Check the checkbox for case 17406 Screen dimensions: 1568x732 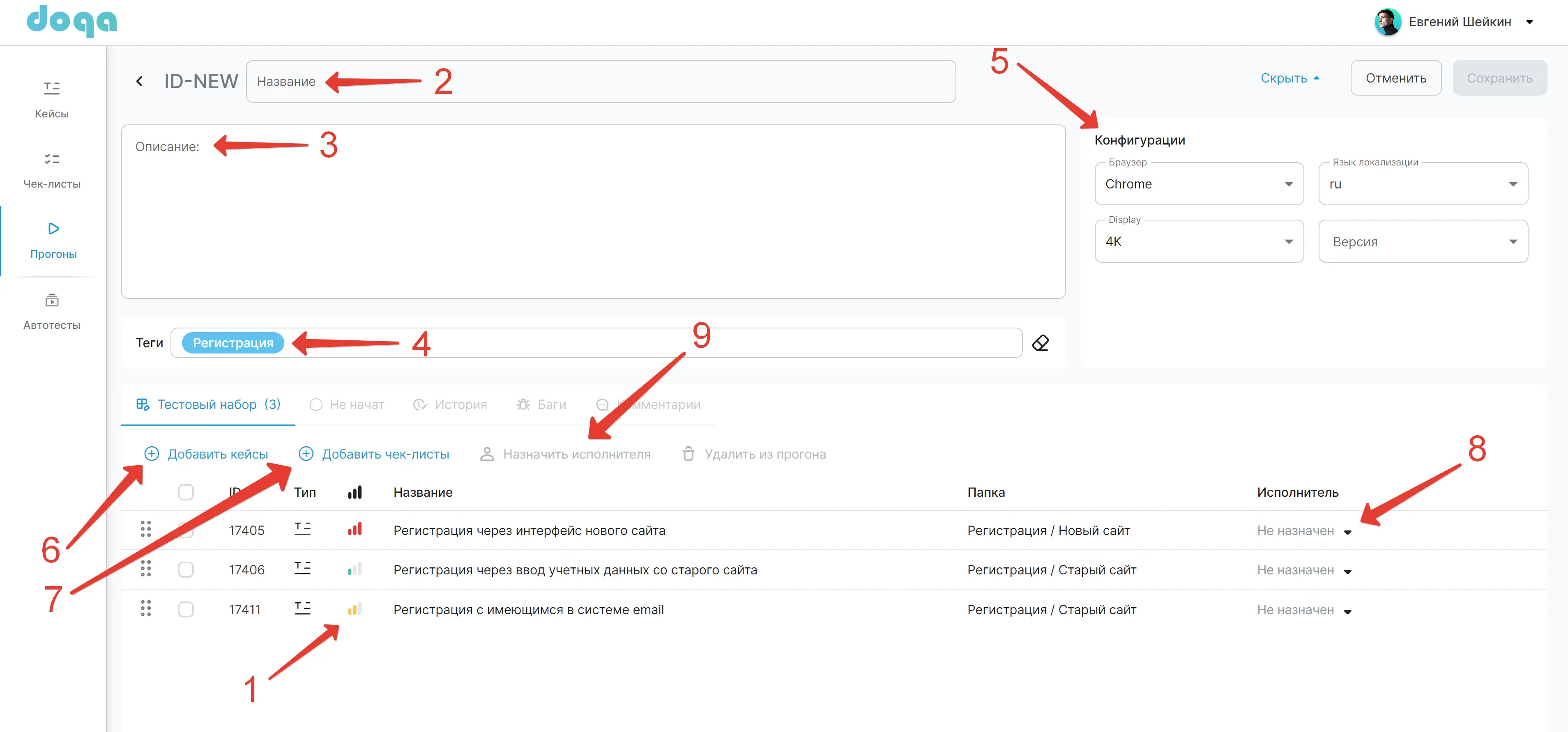click(186, 569)
